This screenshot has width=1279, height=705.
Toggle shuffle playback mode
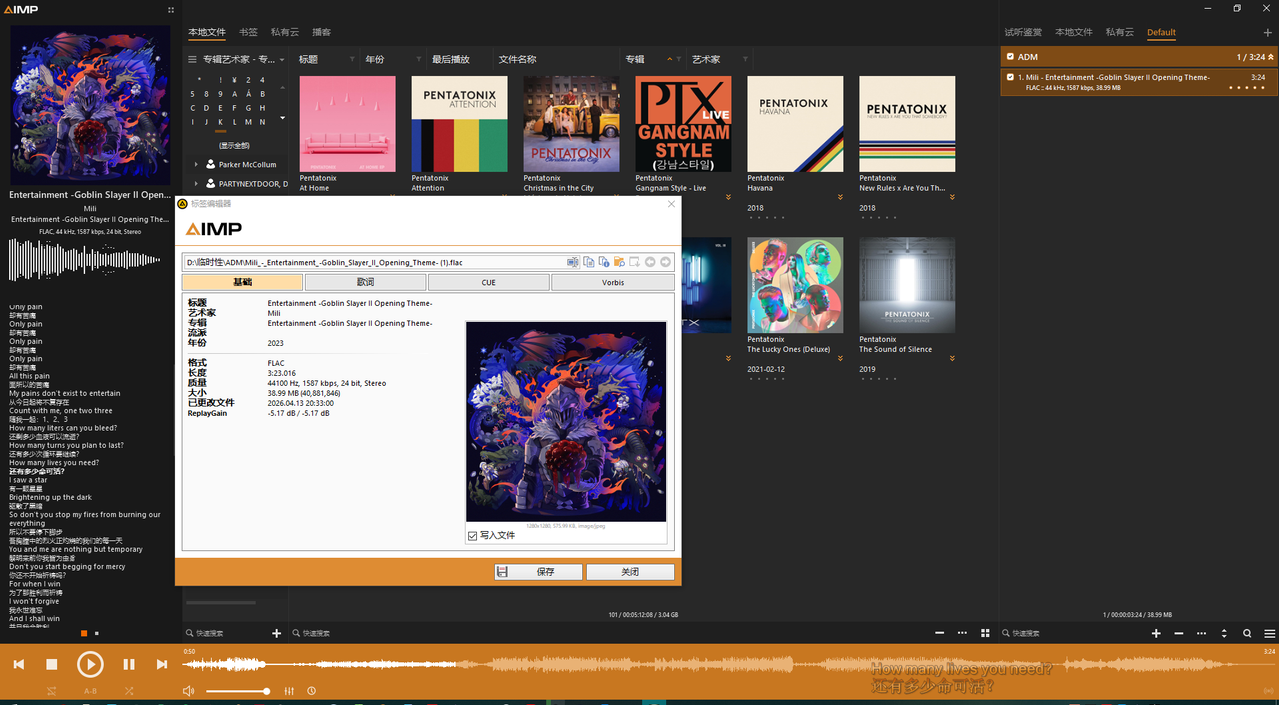[129, 691]
